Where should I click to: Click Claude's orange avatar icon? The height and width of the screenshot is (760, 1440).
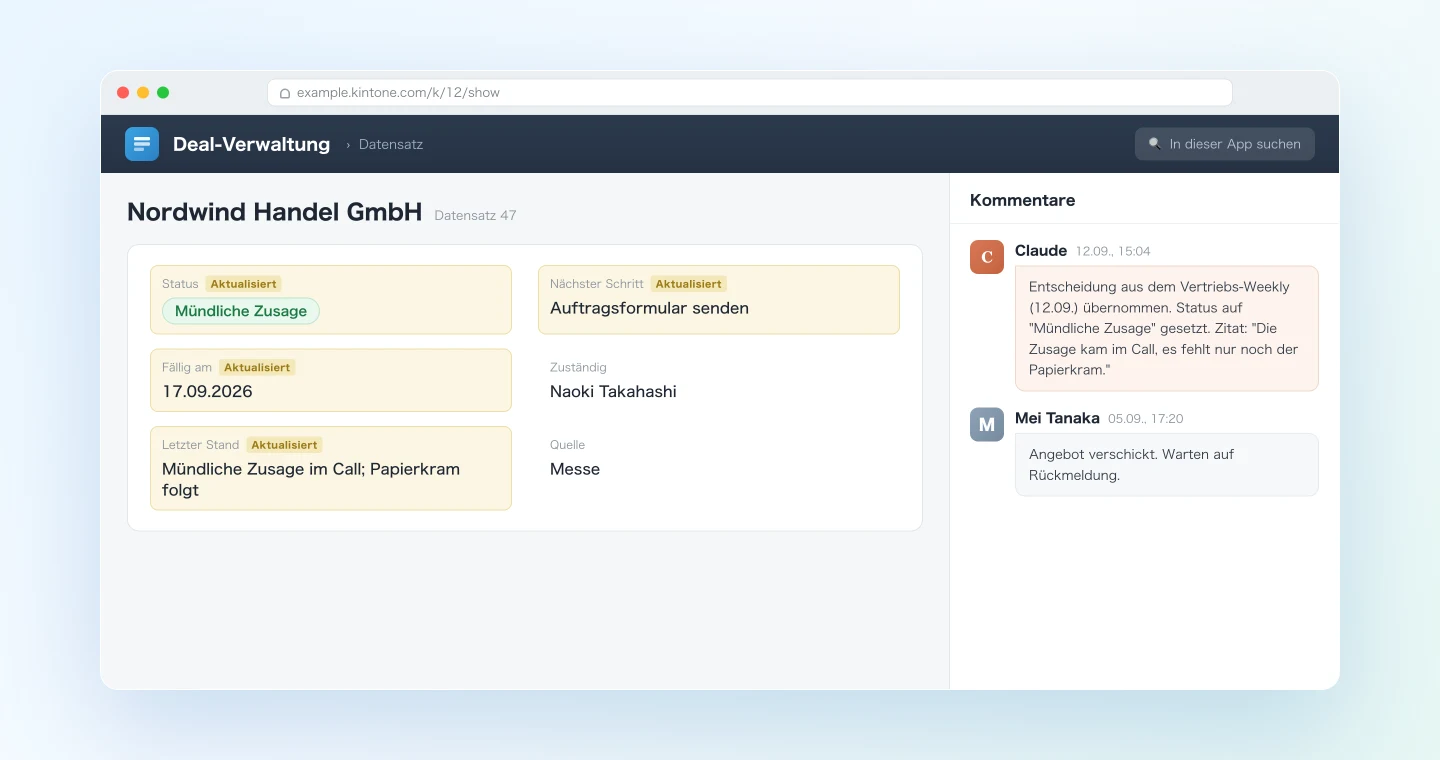[x=987, y=257]
